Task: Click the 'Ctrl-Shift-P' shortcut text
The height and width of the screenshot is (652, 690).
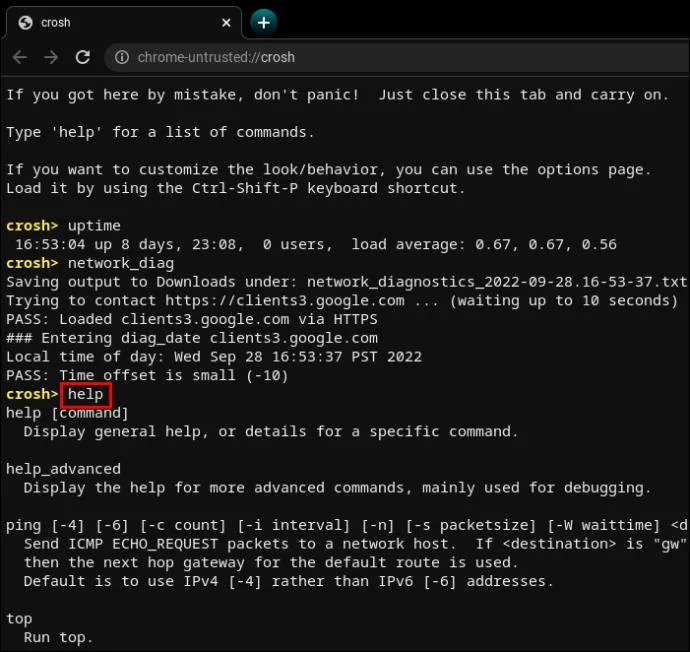Action: point(245,188)
